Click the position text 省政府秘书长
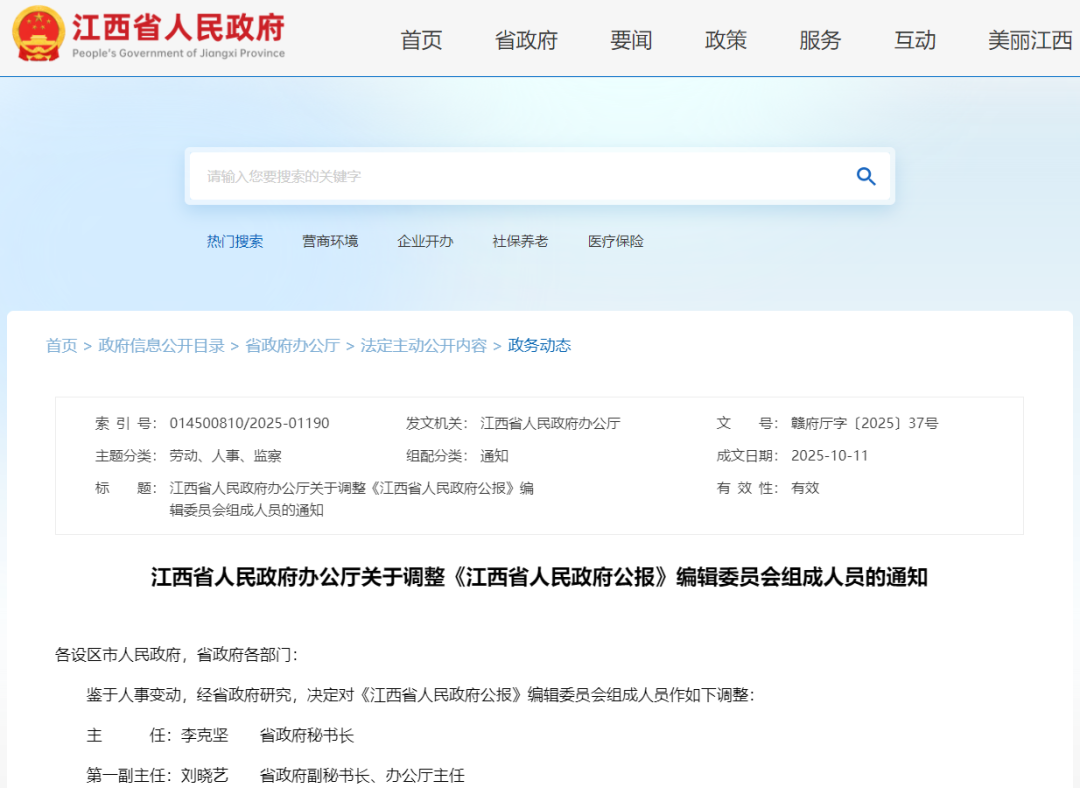 click(x=307, y=735)
